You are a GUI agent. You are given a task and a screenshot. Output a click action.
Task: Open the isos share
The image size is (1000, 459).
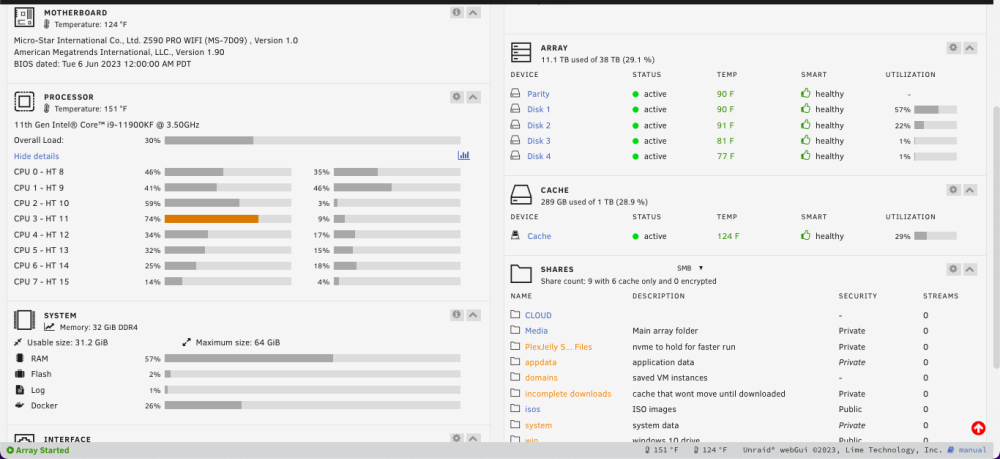tap(533, 409)
